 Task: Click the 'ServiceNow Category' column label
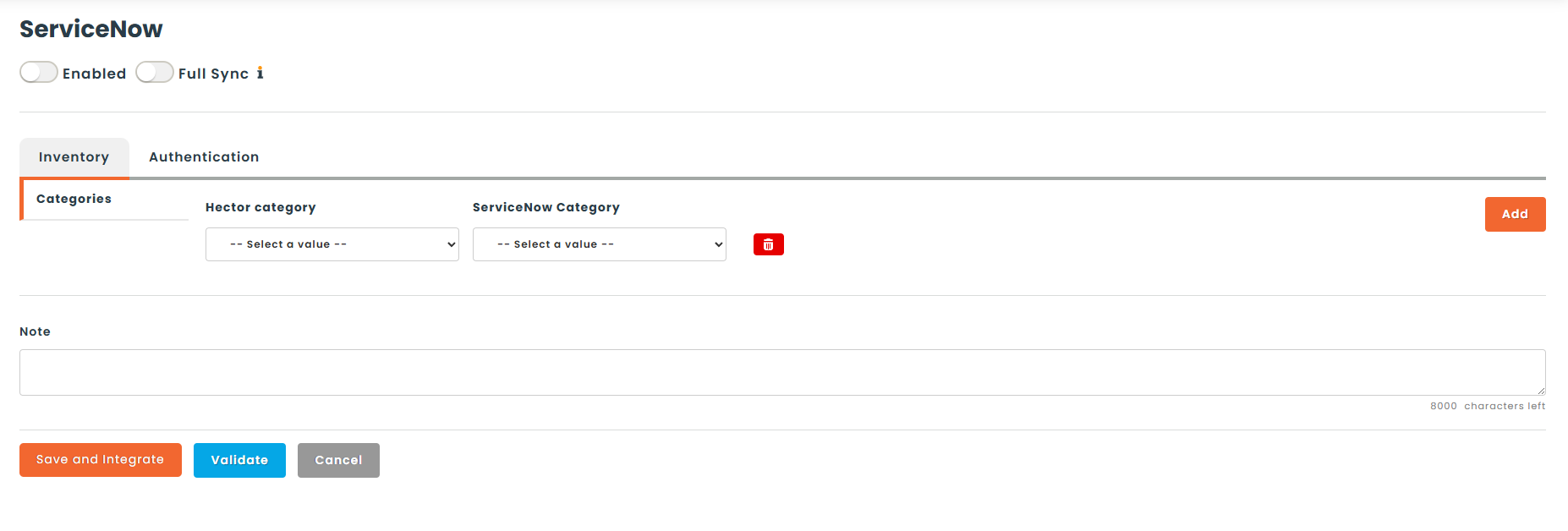click(546, 207)
